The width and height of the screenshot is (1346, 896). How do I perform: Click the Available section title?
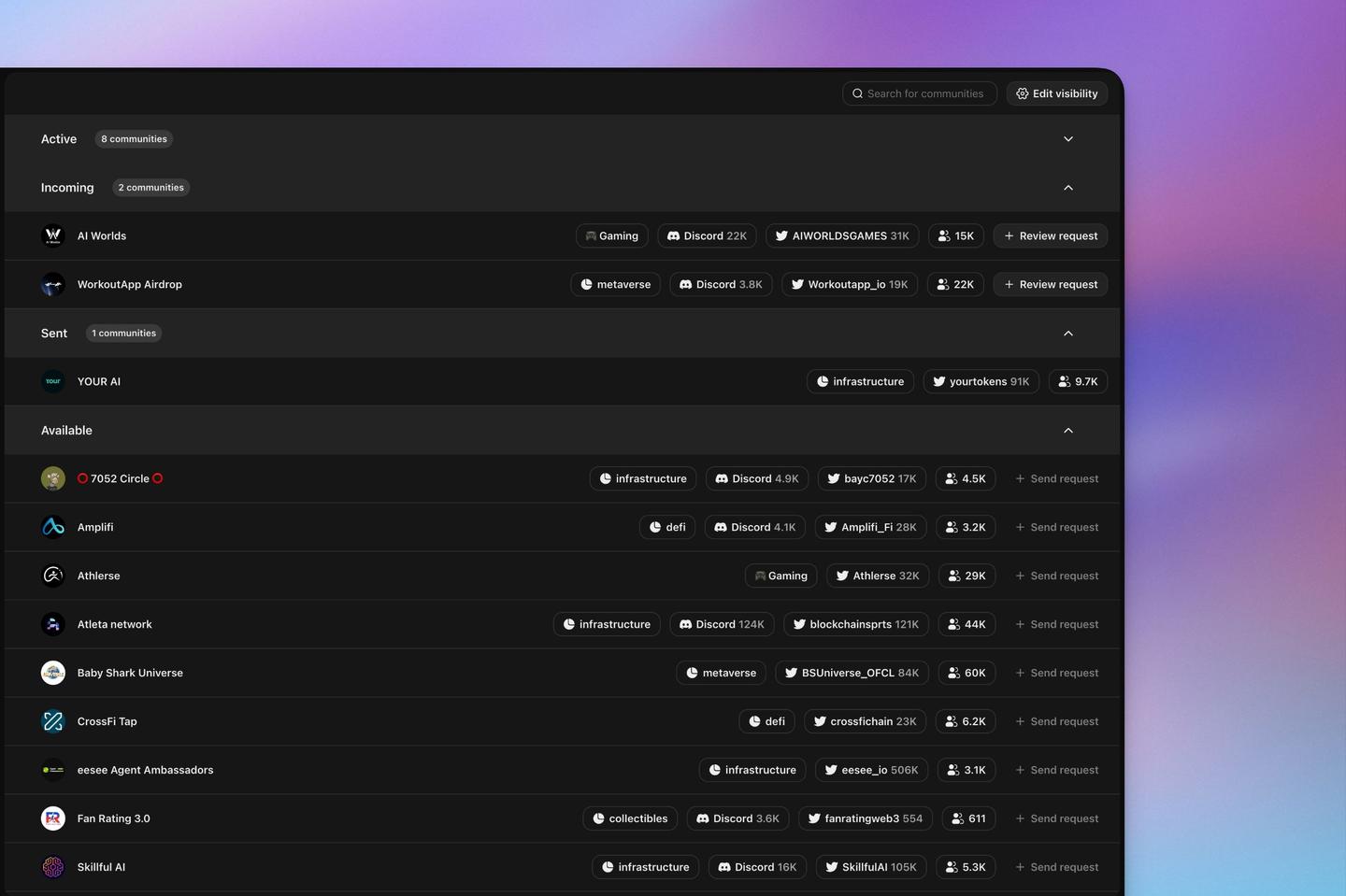[x=66, y=431]
